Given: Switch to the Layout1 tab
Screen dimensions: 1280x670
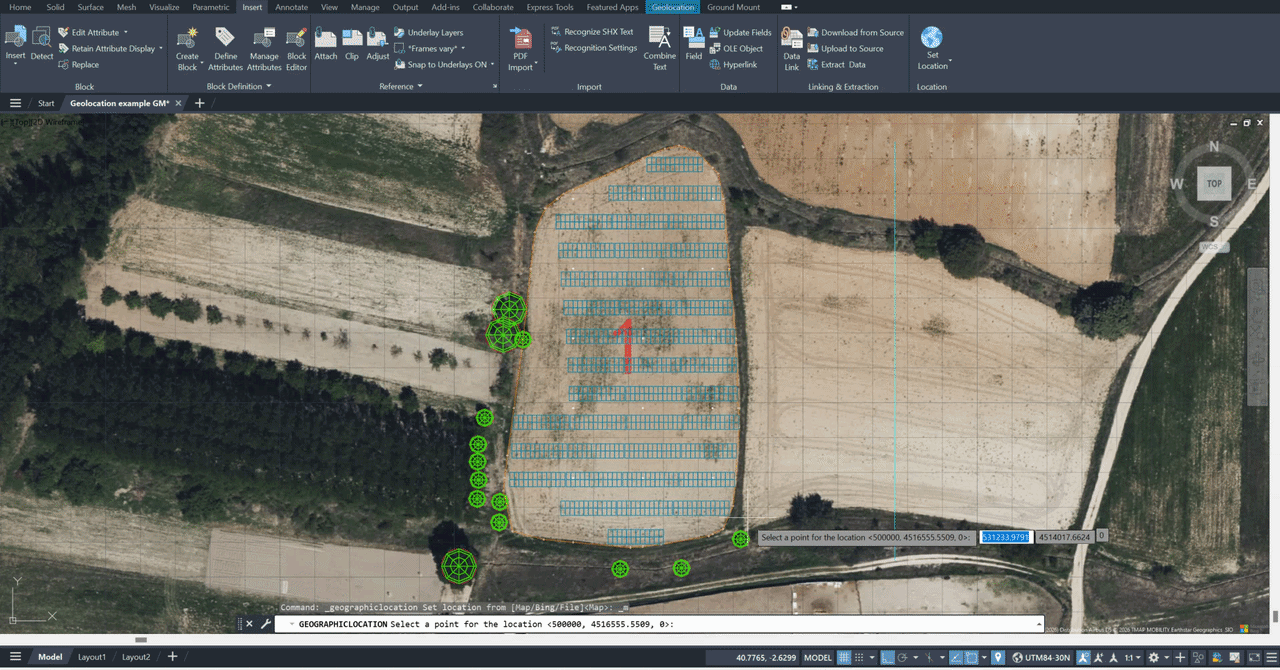Looking at the screenshot, I should [x=92, y=657].
